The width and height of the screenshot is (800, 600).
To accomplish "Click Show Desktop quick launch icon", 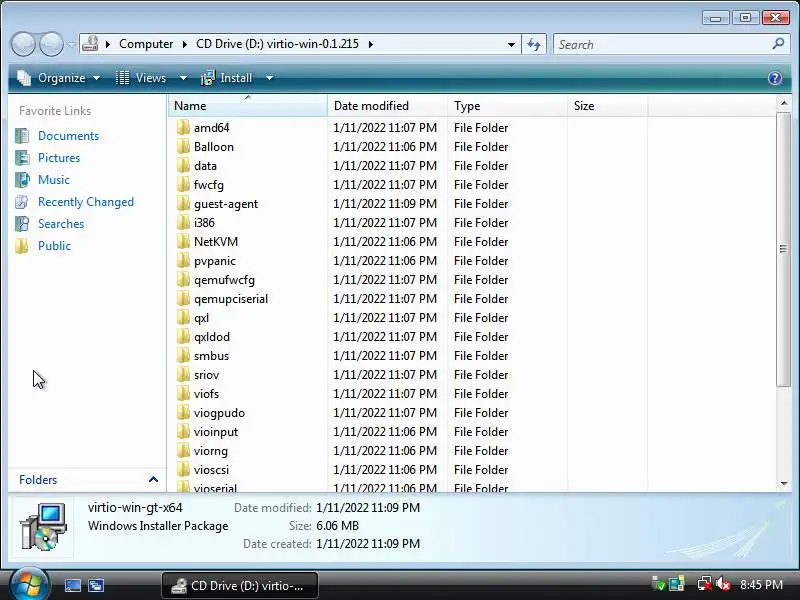I will coord(72,585).
